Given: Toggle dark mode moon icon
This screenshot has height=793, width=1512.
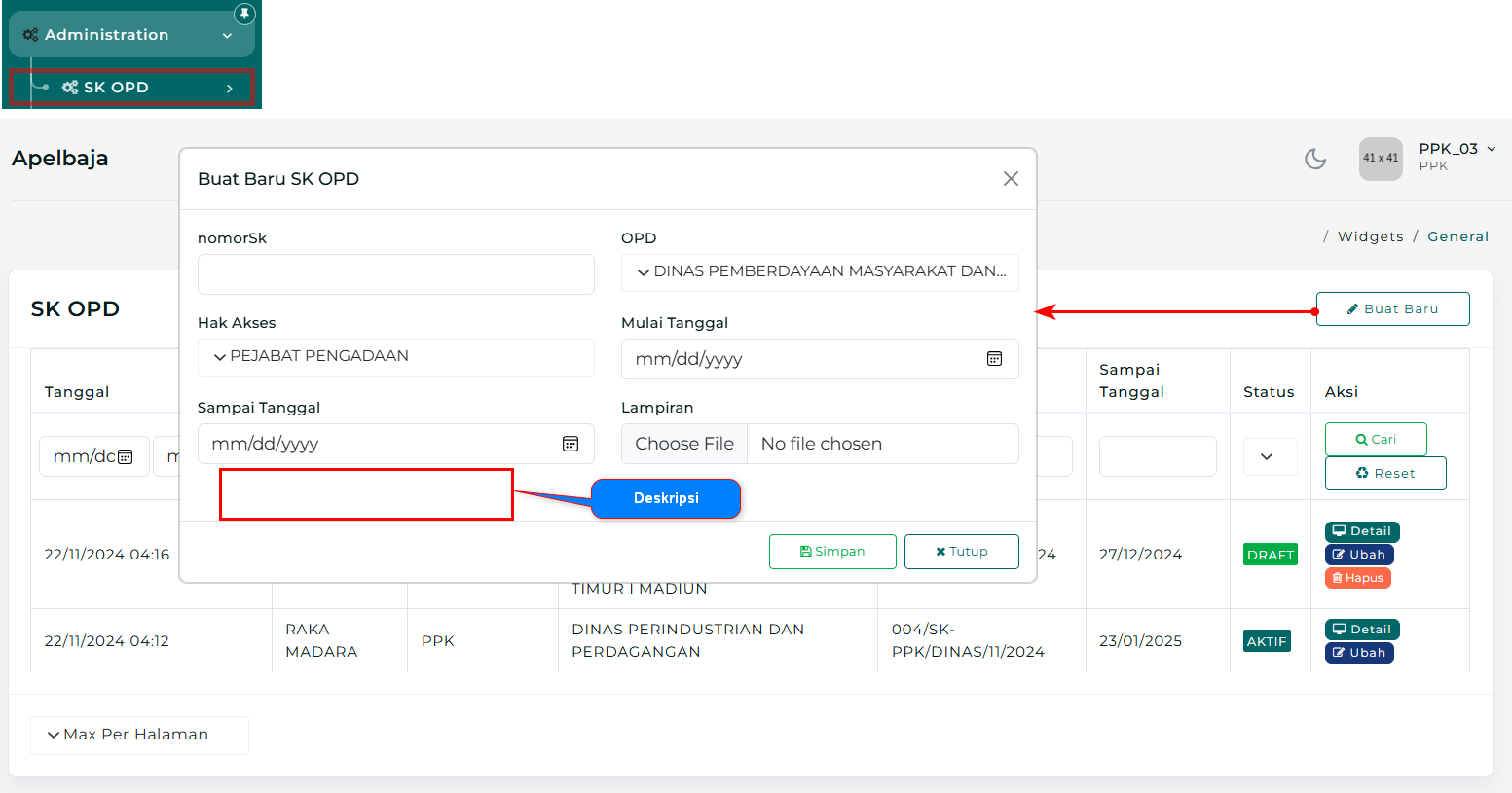Looking at the screenshot, I should point(1315,159).
